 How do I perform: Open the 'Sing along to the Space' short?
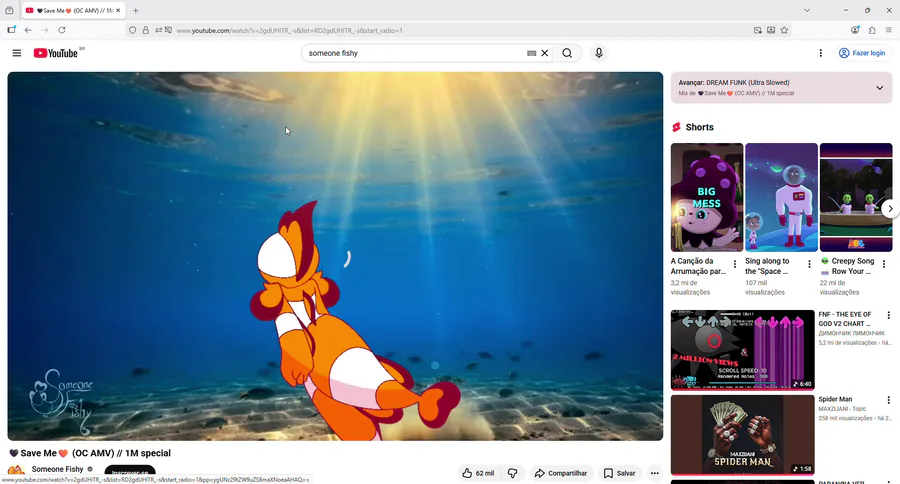[781, 197]
